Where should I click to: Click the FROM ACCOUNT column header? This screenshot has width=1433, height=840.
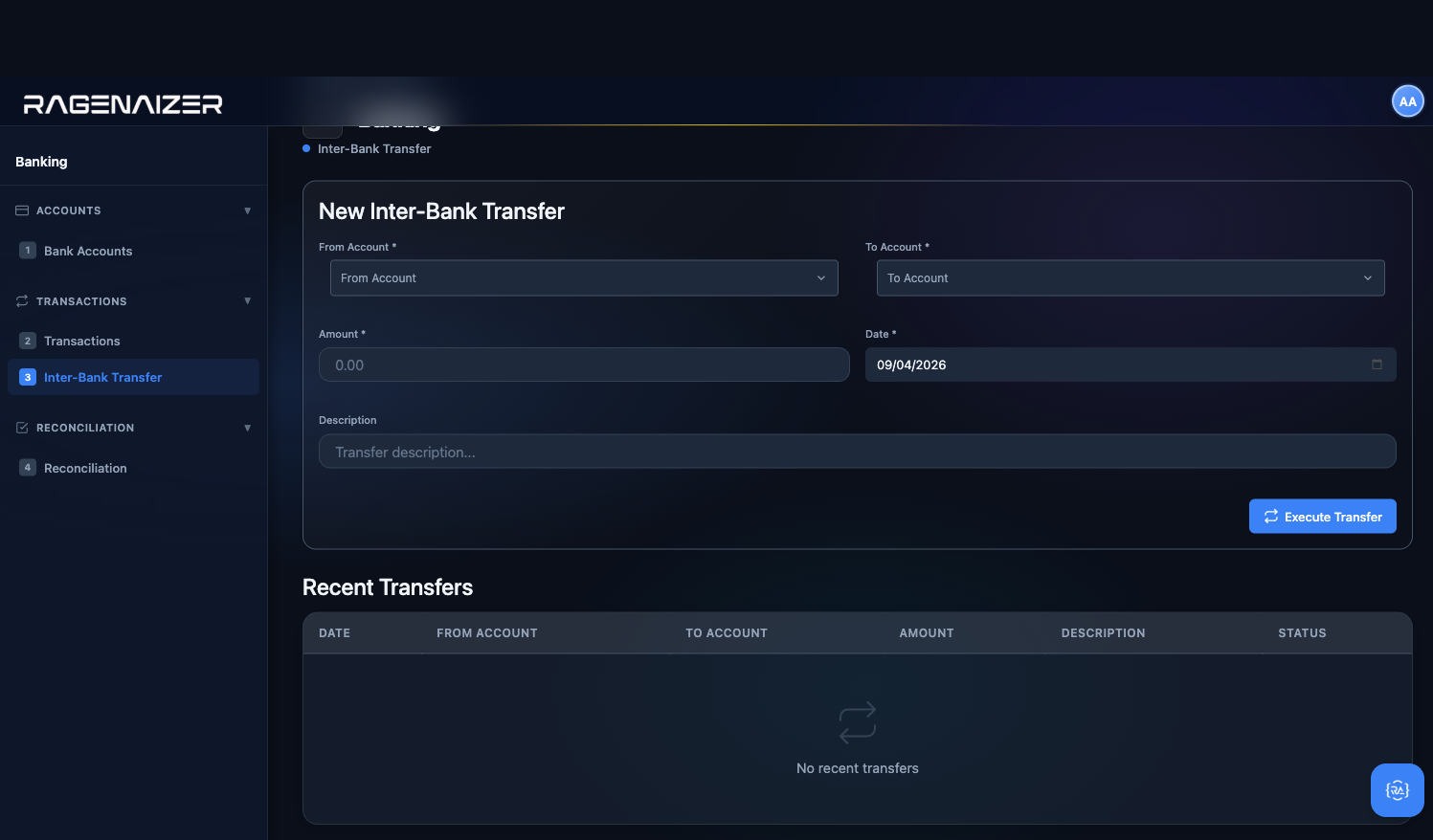tap(487, 633)
